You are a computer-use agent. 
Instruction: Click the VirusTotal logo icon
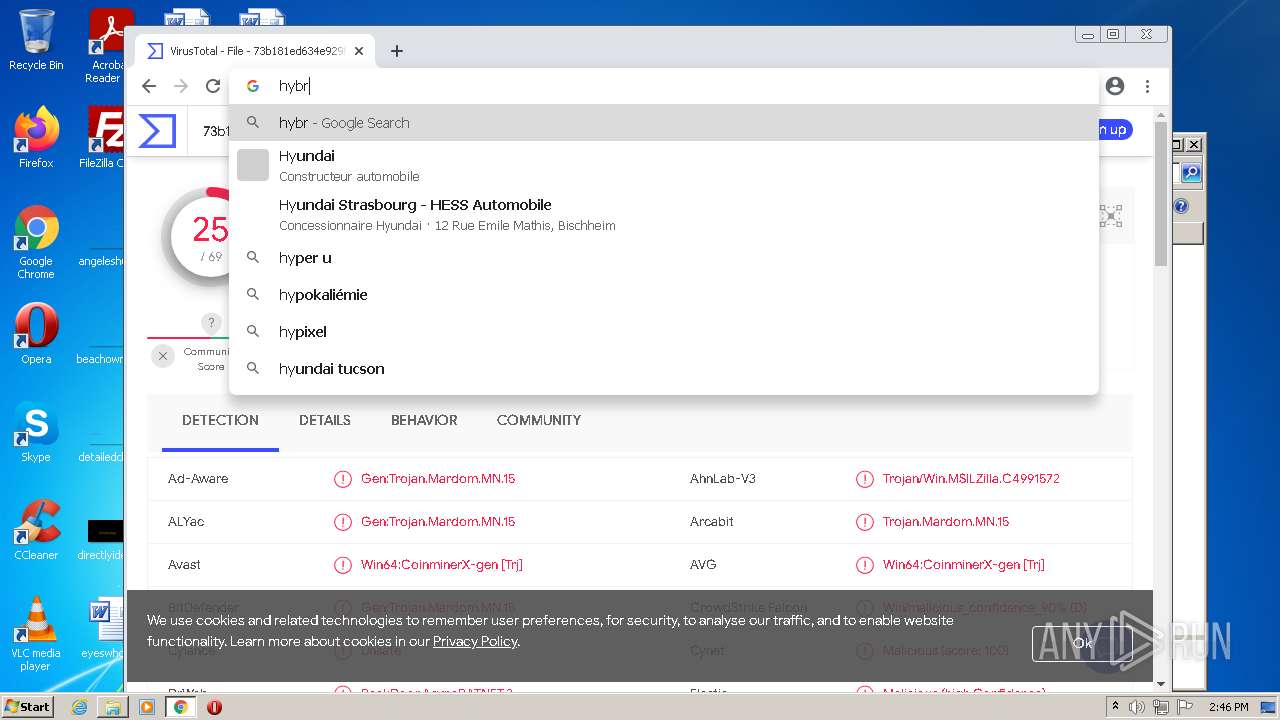(157, 131)
